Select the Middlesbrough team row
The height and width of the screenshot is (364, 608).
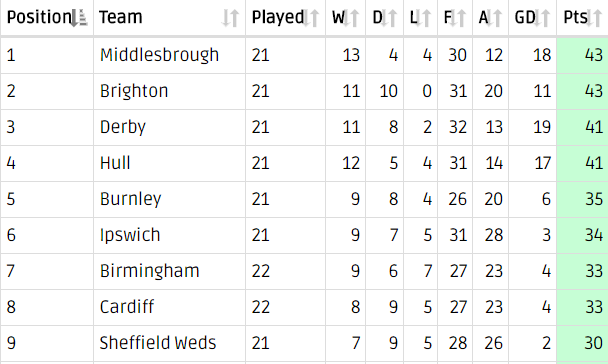(304, 55)
